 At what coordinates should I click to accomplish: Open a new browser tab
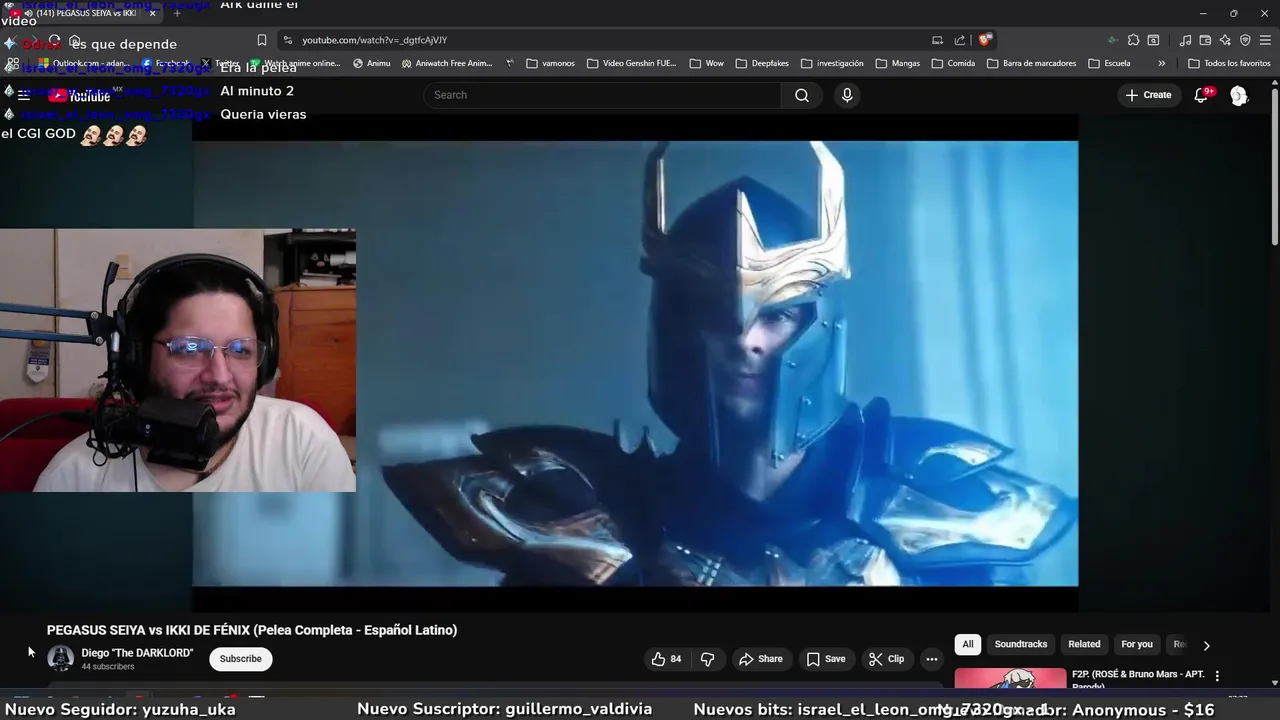(177, 13)
